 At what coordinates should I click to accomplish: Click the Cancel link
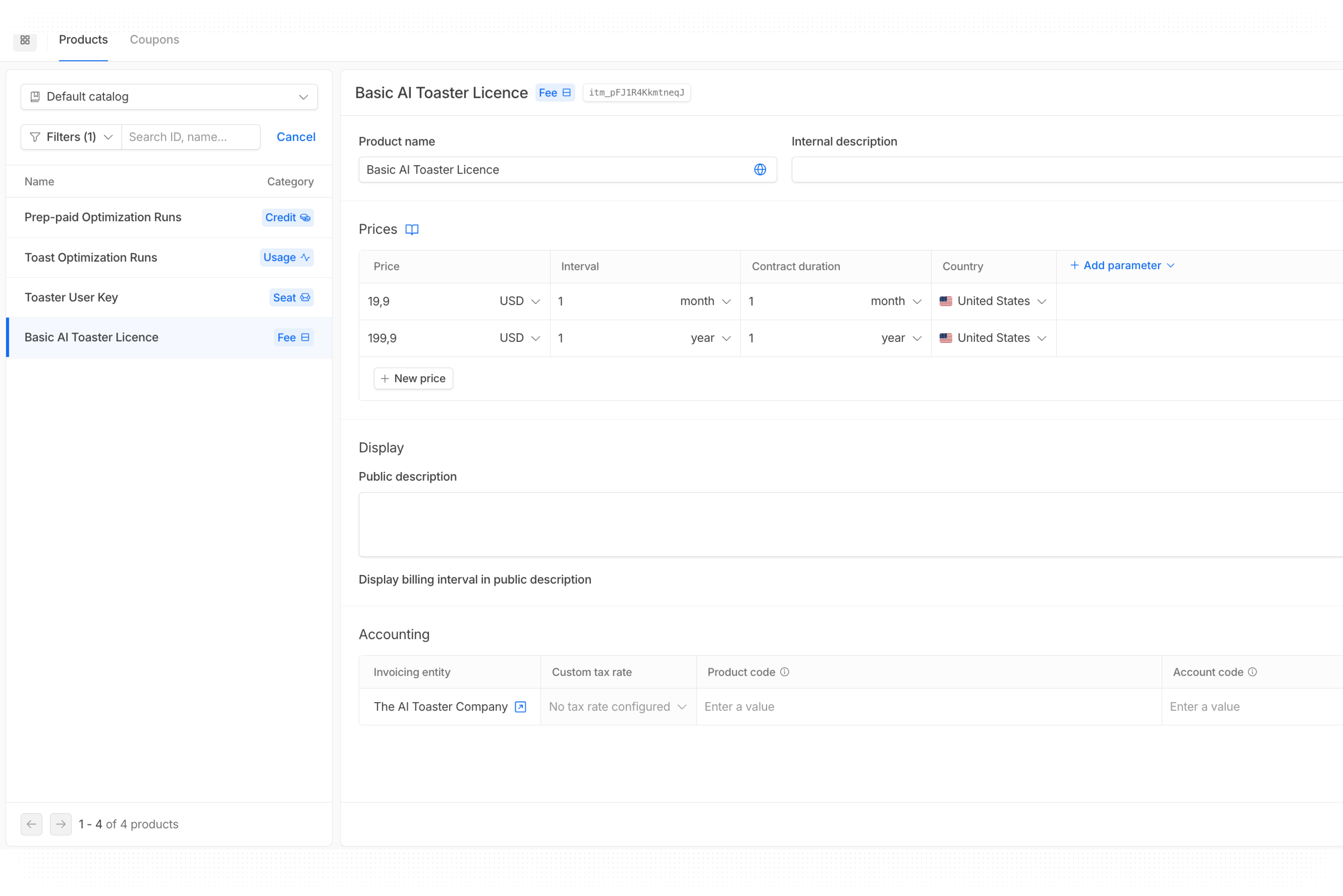(296, 137)
